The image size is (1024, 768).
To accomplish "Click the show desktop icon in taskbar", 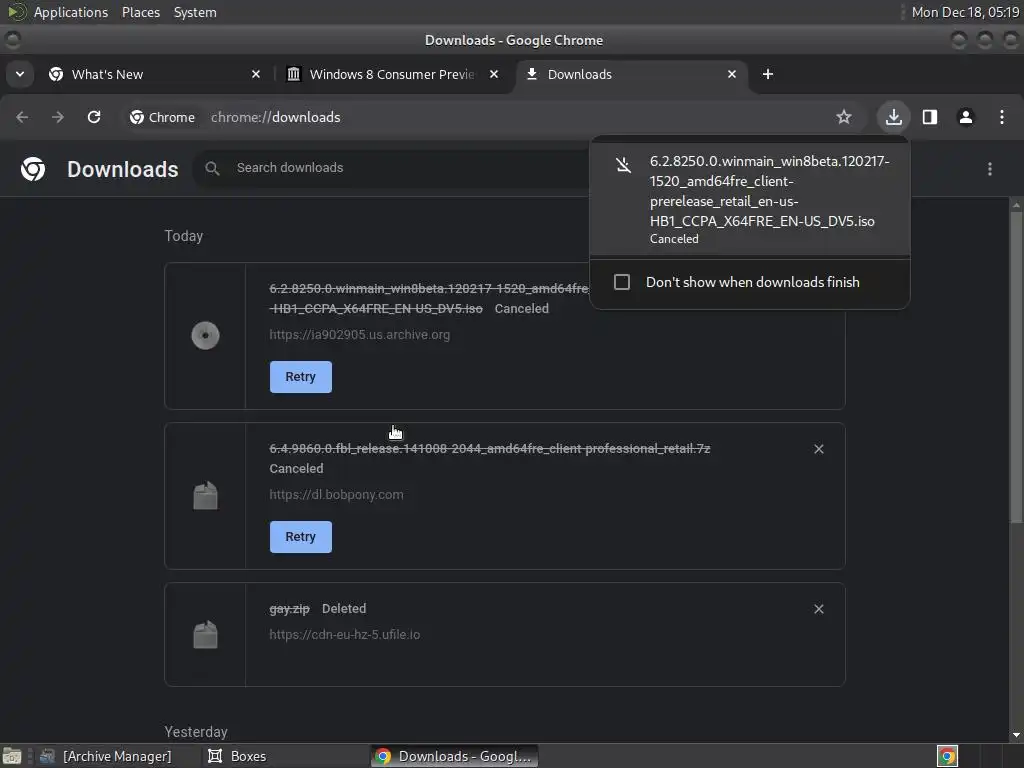I will coord(11,756).
